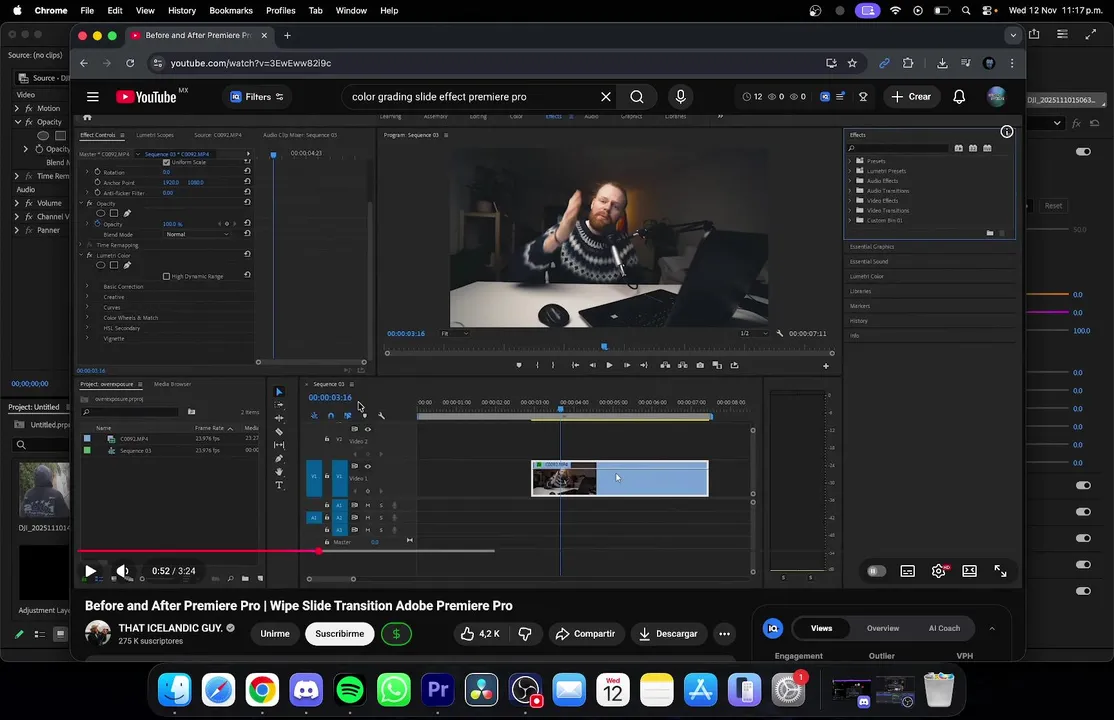Go back in Chrome

click(84, 63)
